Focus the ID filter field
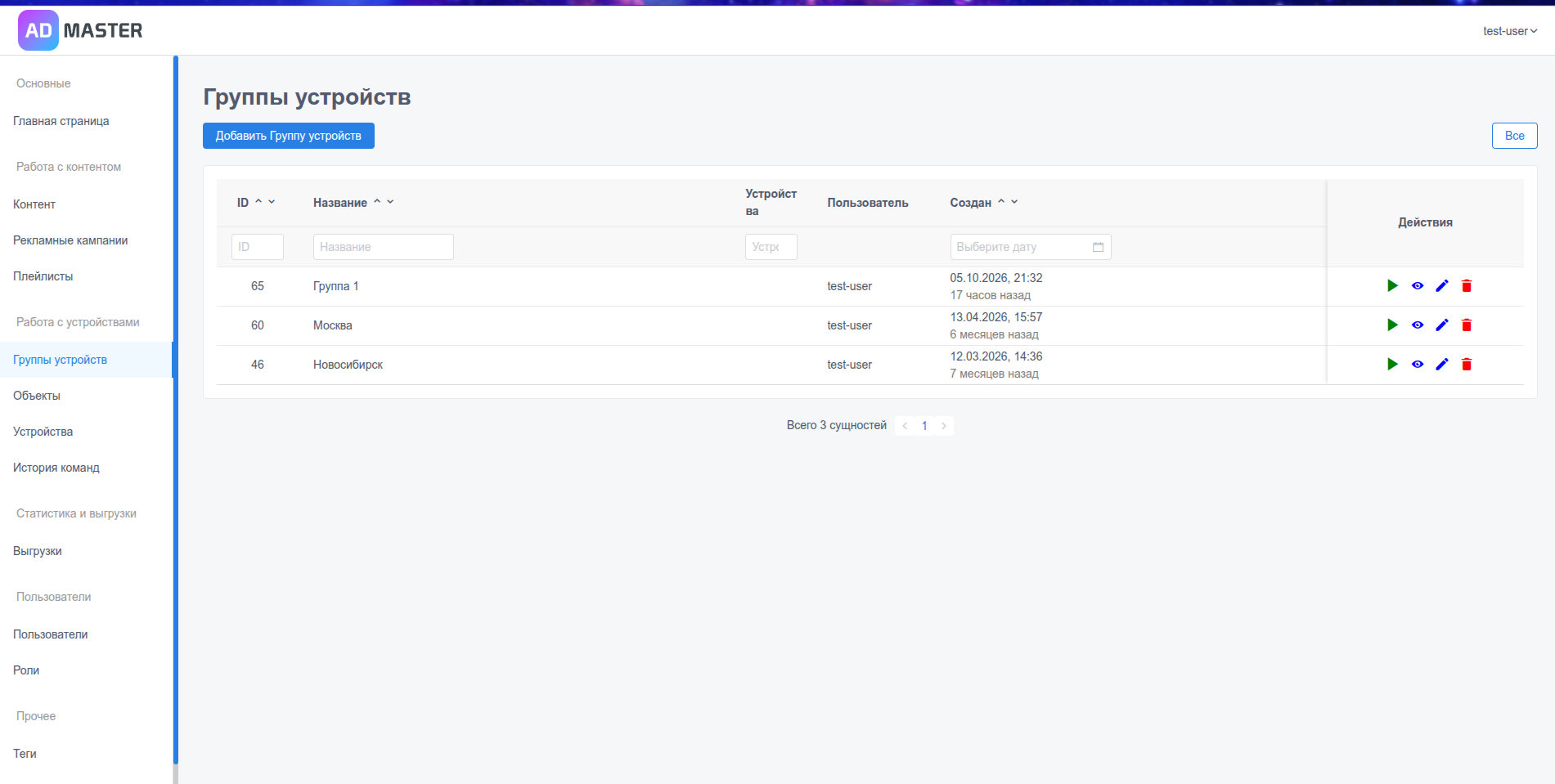The image size is (1555, 784). coord(258,247)
